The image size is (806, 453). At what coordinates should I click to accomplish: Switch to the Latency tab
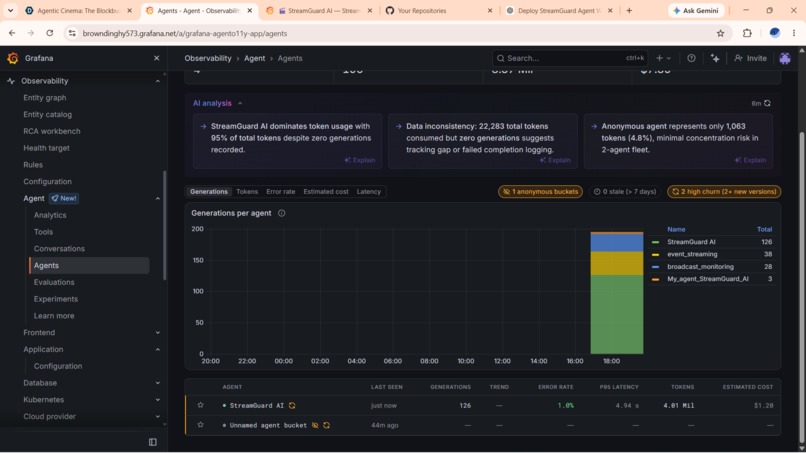pos(369,192)
